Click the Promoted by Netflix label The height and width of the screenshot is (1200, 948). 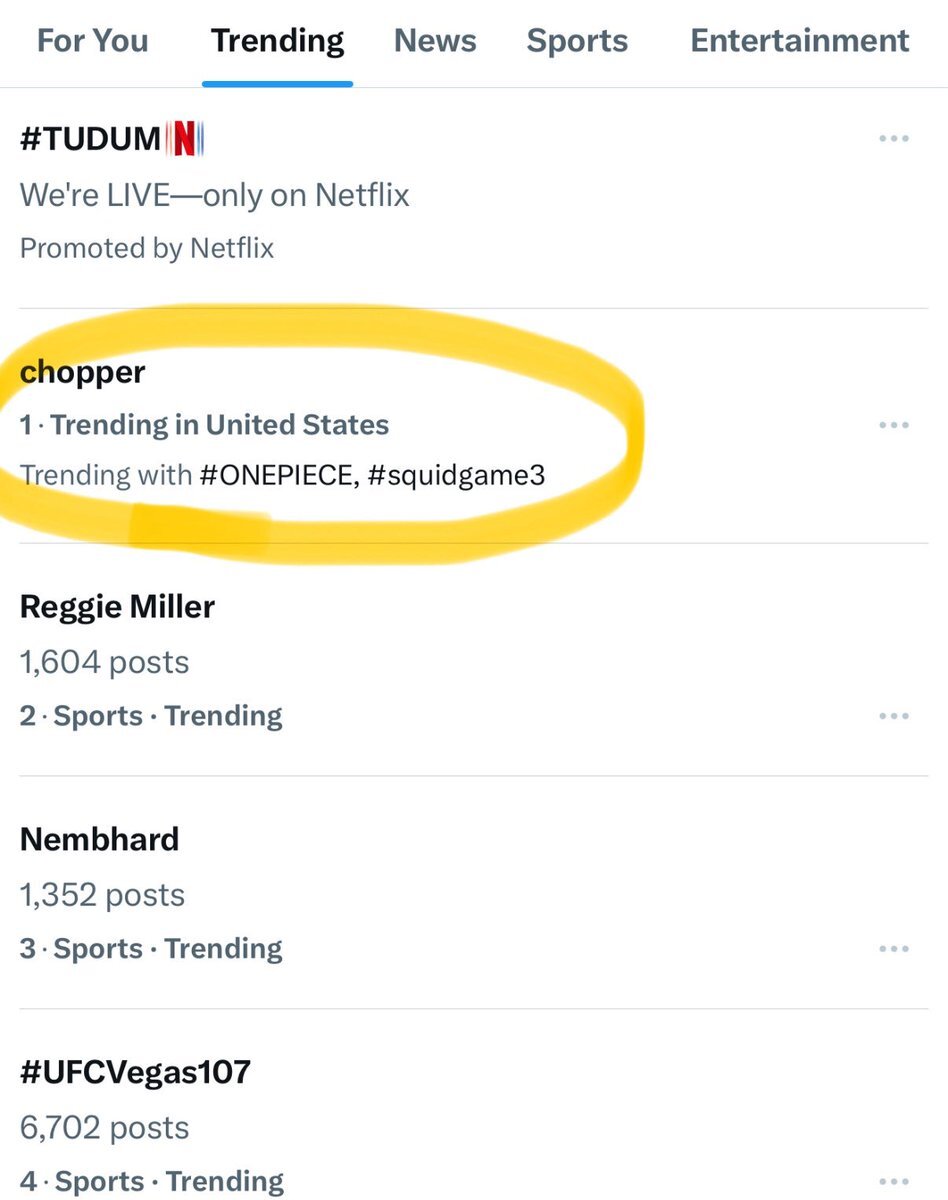click(147, 248)
